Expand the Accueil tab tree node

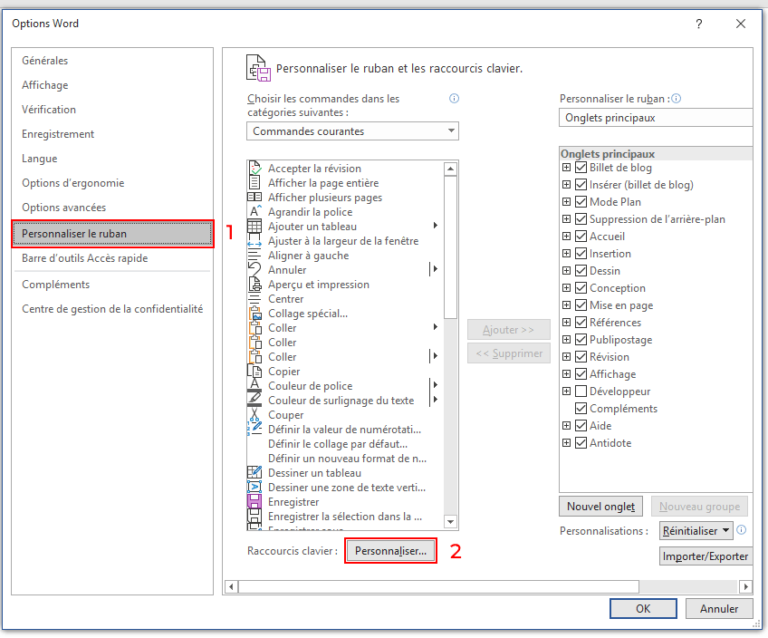566,237
